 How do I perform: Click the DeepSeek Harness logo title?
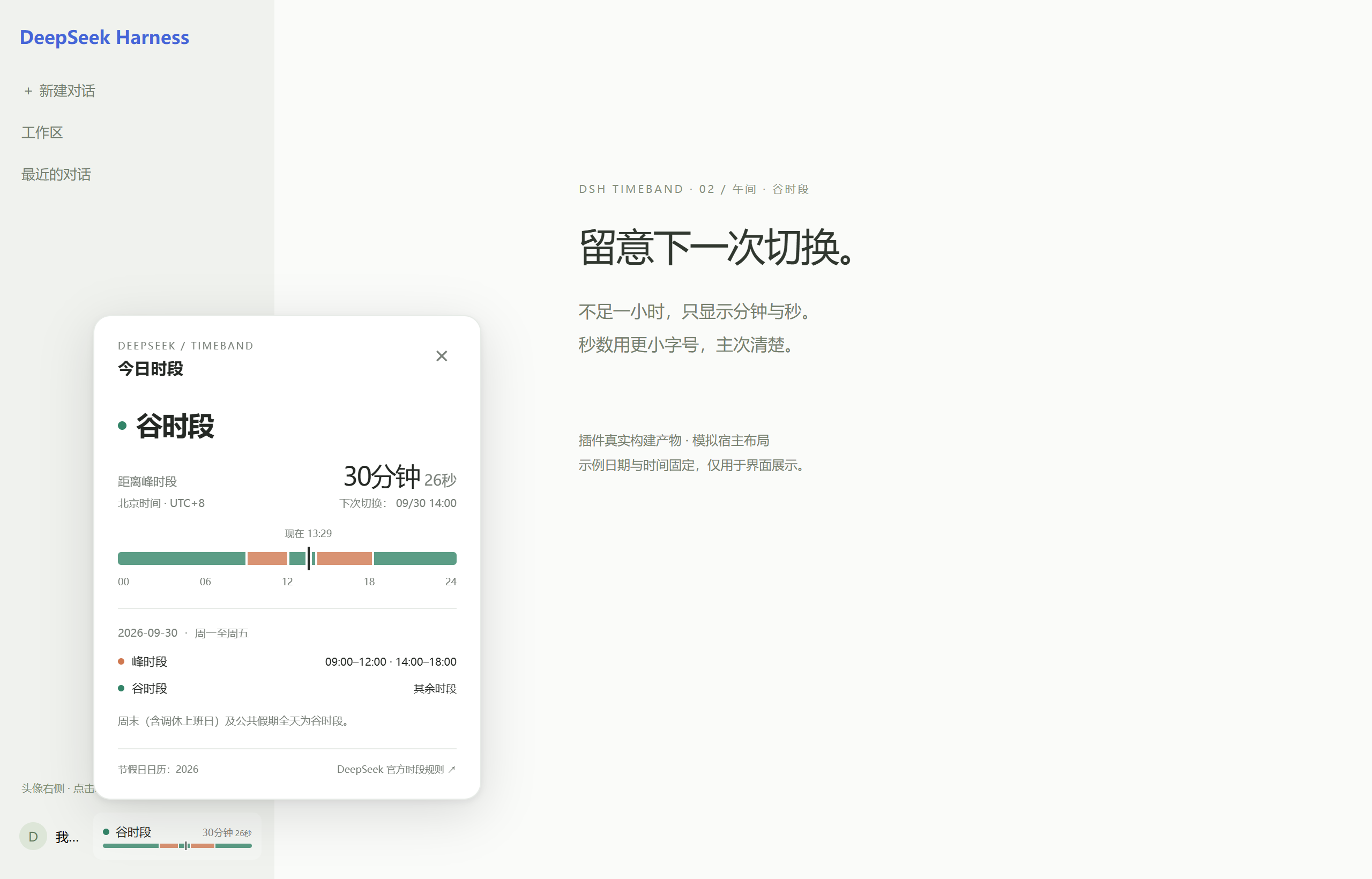coord(105,37)
